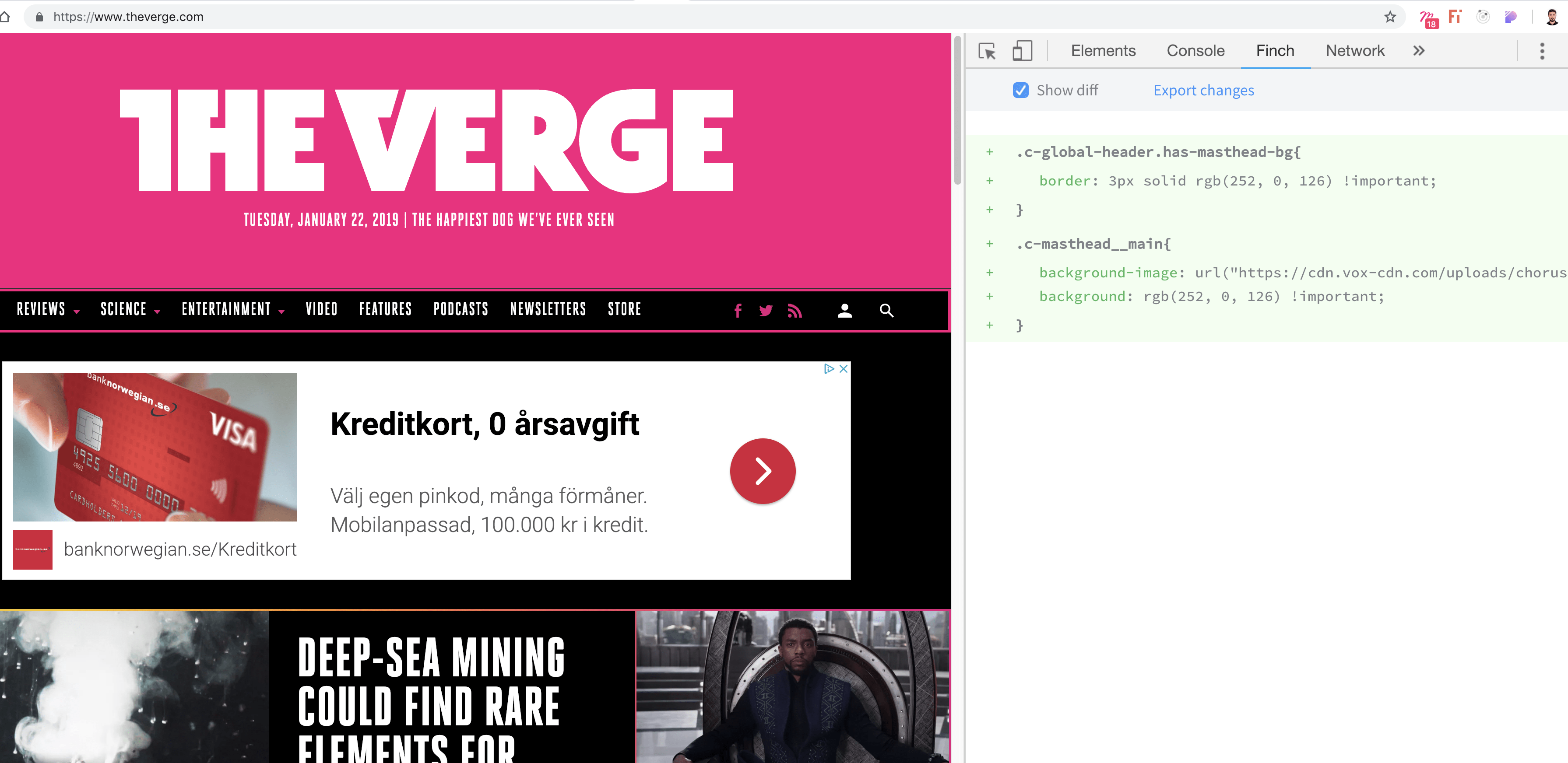Click the credit card ad image
The width and height of the screenshot is (1568, 763).
155,447
